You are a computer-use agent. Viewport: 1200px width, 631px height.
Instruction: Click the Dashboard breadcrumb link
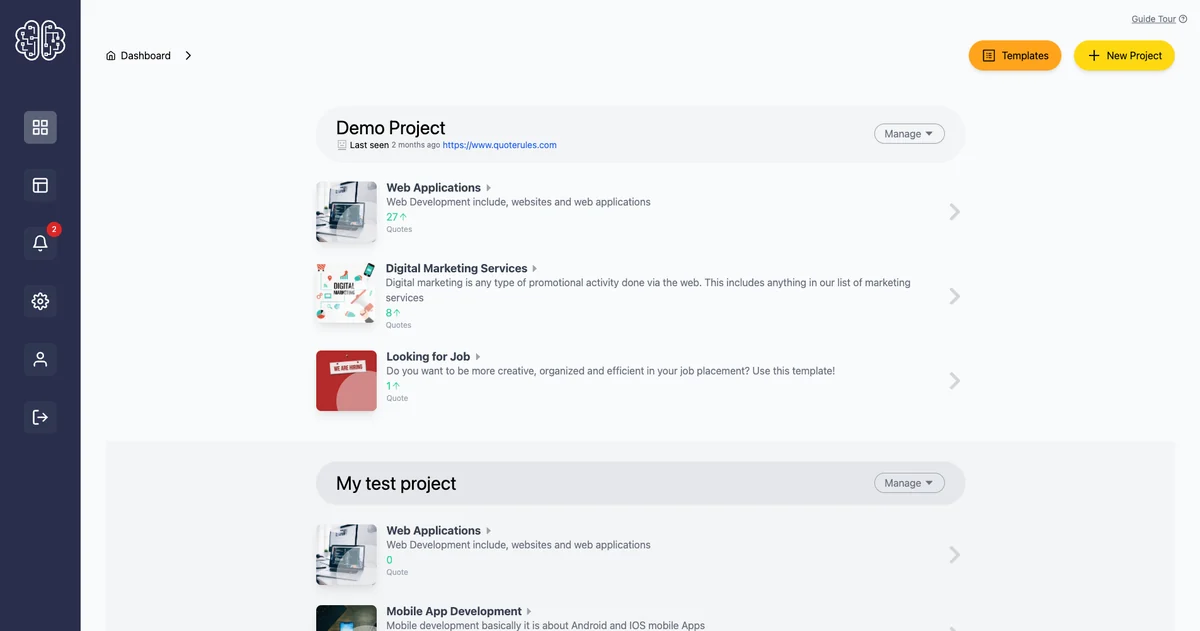pos(146,56)
